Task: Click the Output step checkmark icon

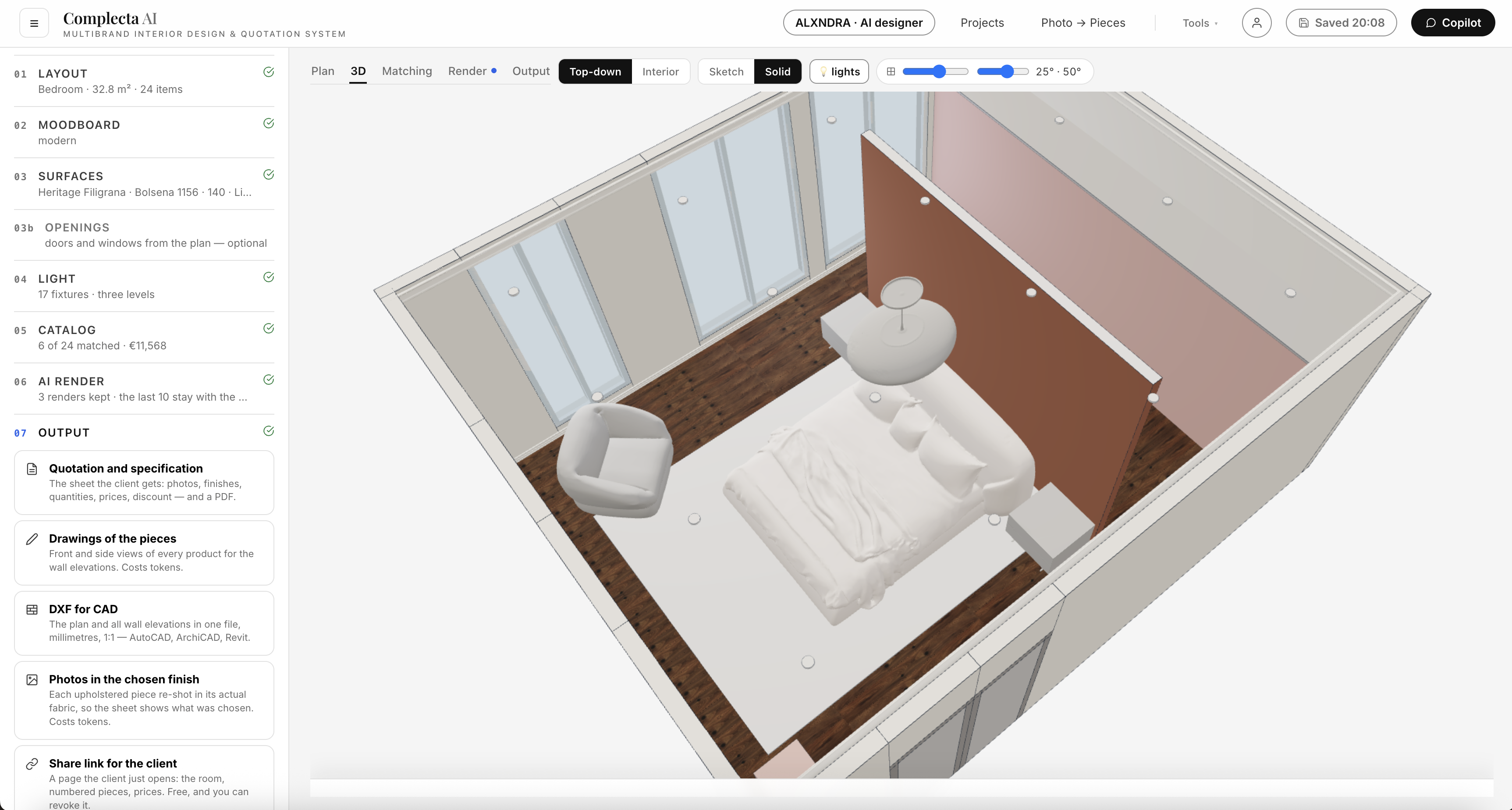Action: click(x=269, y=431)
